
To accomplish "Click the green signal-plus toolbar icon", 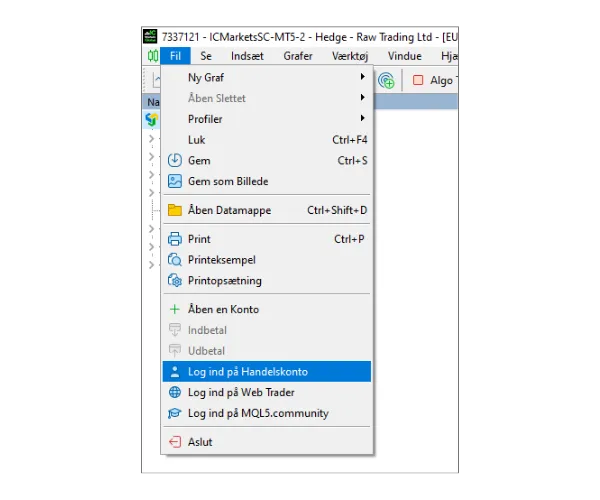I will (x=385, y=81).
